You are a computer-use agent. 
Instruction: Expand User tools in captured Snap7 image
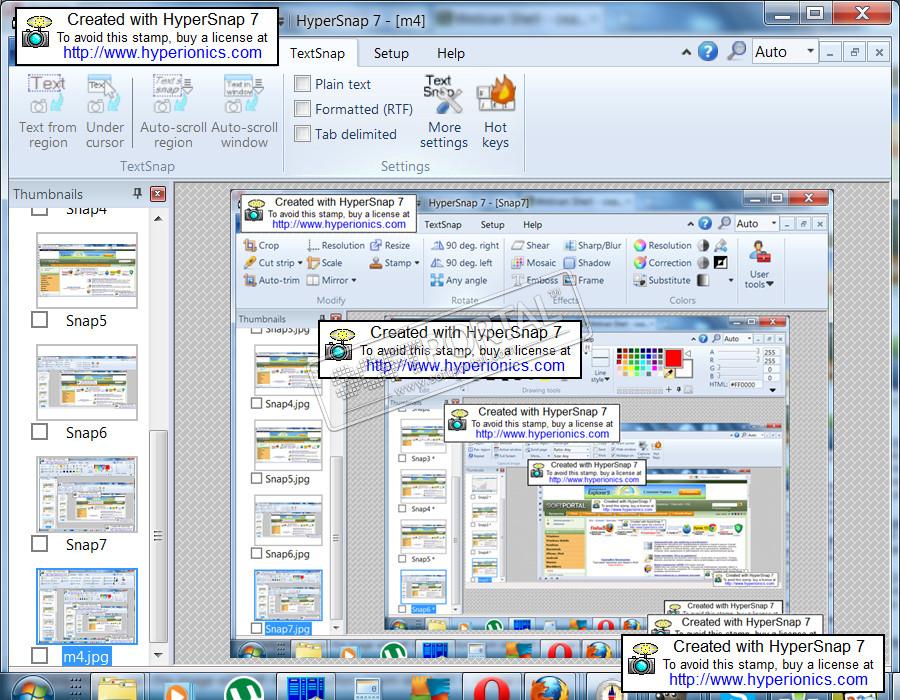click(759, 264)
